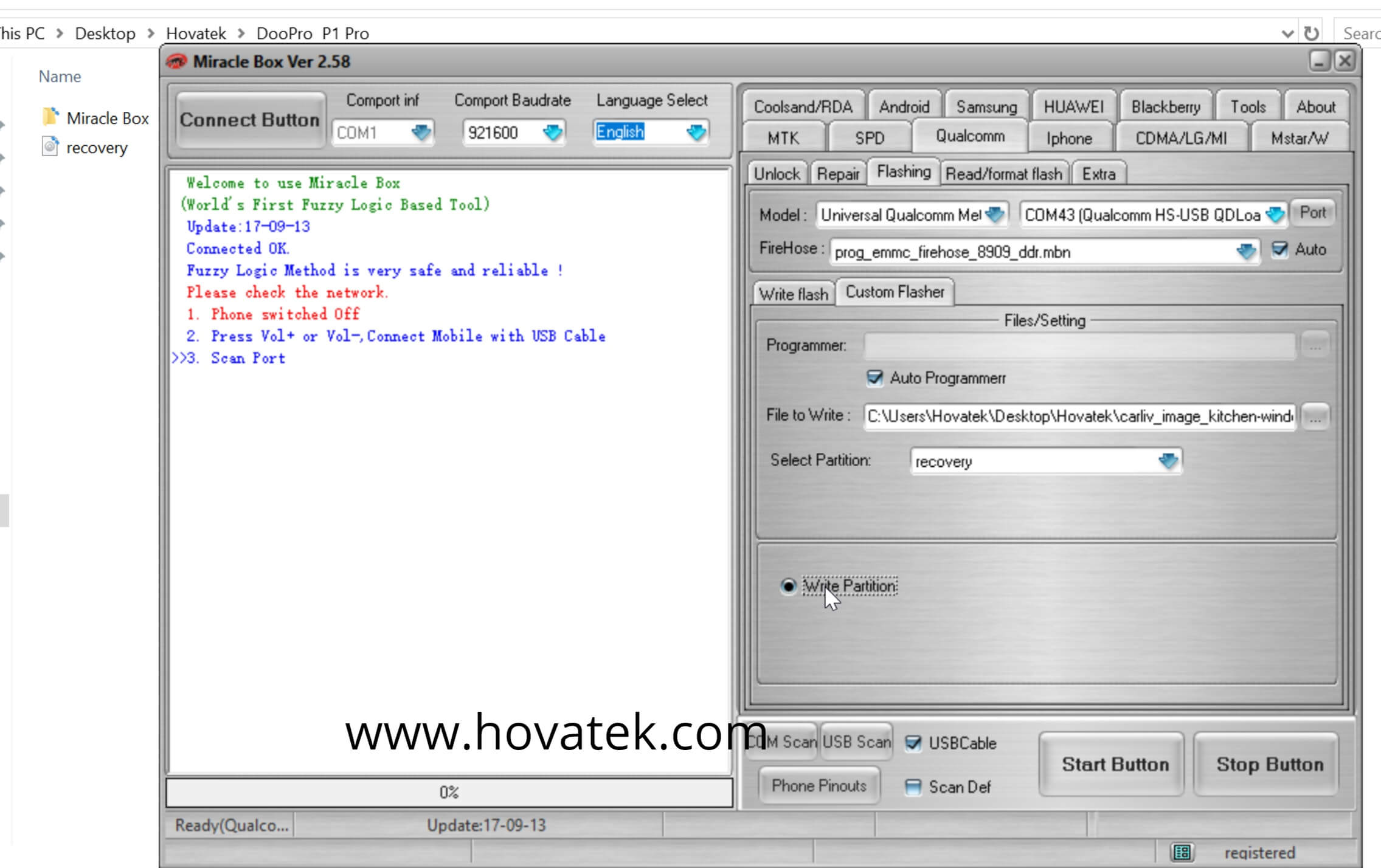The image size is (1381, 868).
Task: Browse for File to Write with ellipsis button
Action: tap(1315, 417)
